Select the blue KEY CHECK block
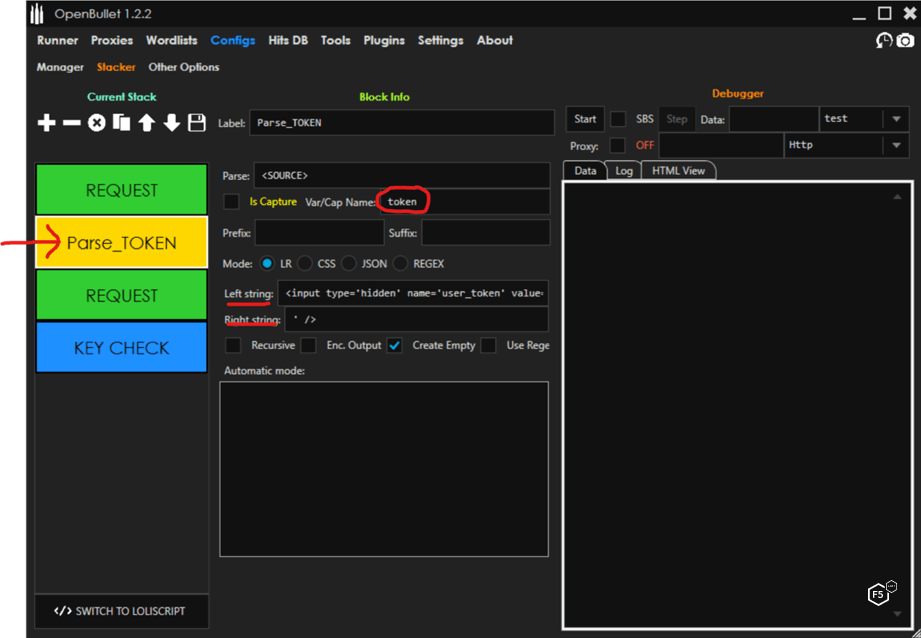This screenshot has width=921, height=638. [121, 348]
